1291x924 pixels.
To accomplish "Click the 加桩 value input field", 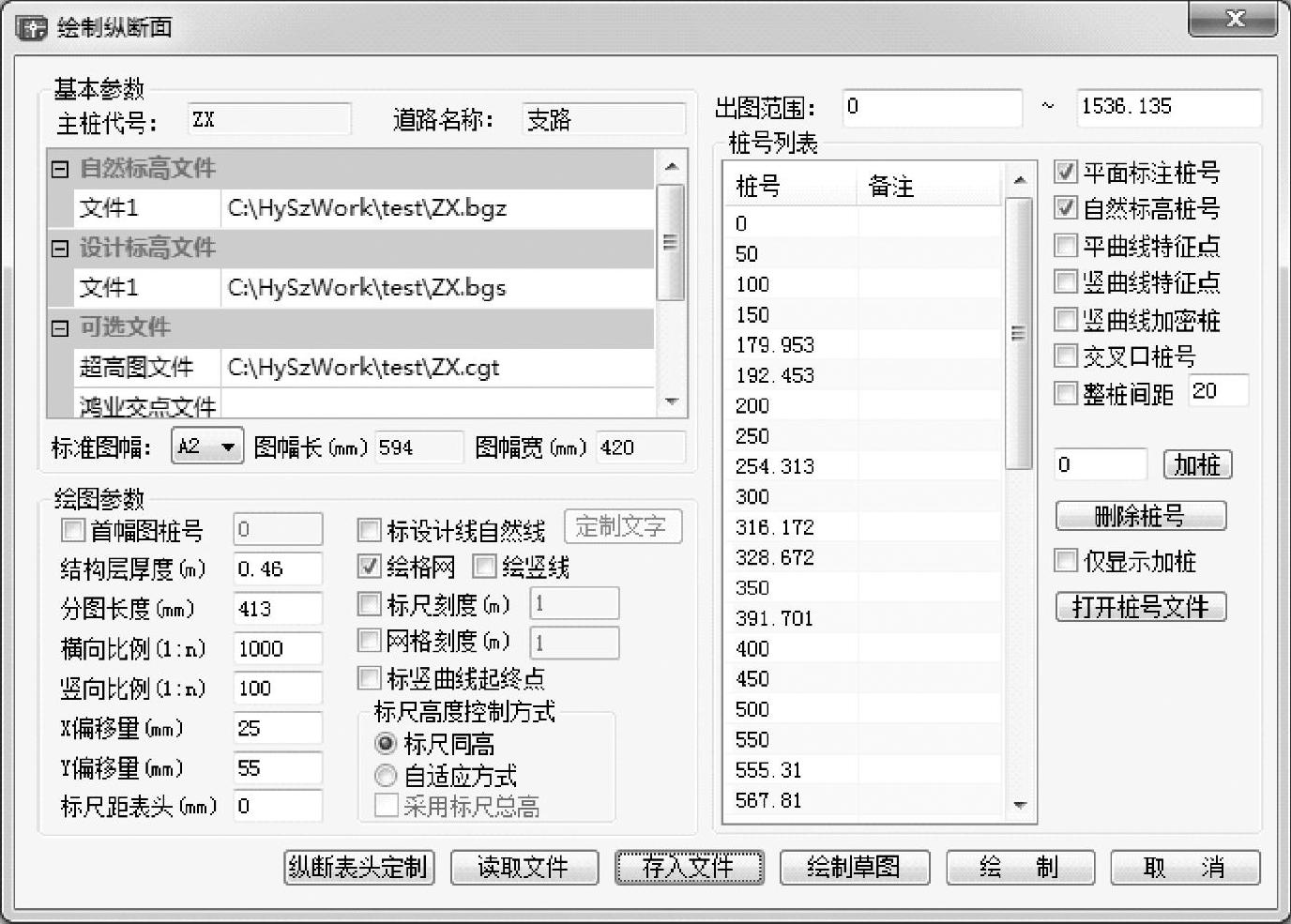I will click(x=1101, y=464).
